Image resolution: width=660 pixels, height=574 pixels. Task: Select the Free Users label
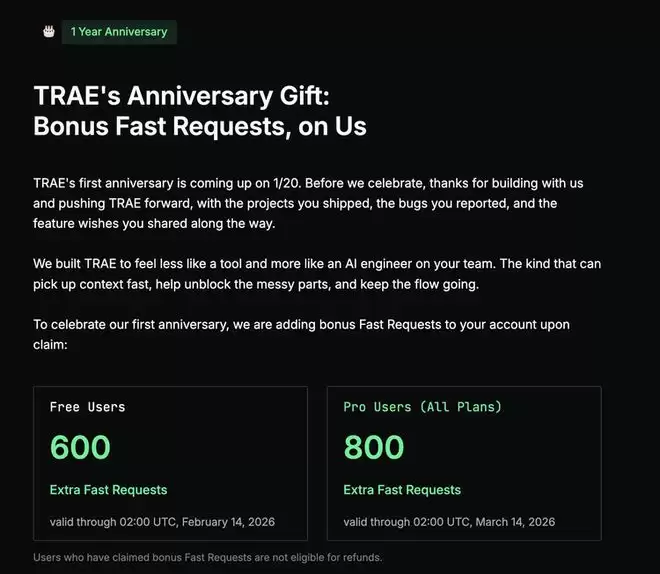pyautogui.click(x=88, y=407)
